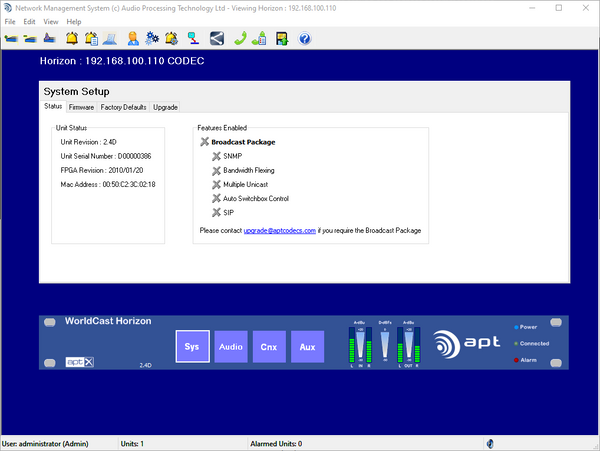Click the WorldCast Horizon device title
Image resolution: width=600 pixels, height=451 pixels.
108,321
